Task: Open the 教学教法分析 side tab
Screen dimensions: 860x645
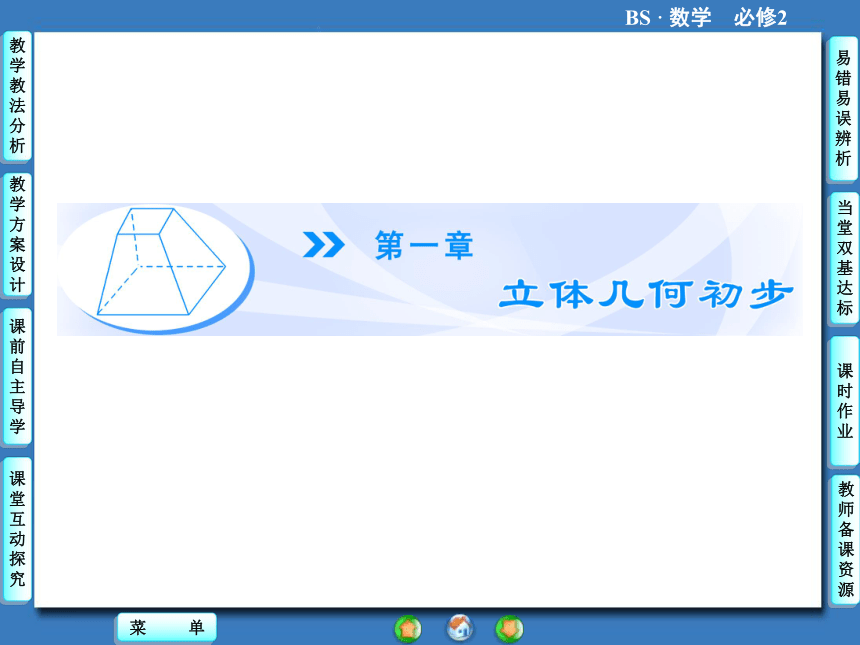Action: pyautogui.click(x=17, y=97)
